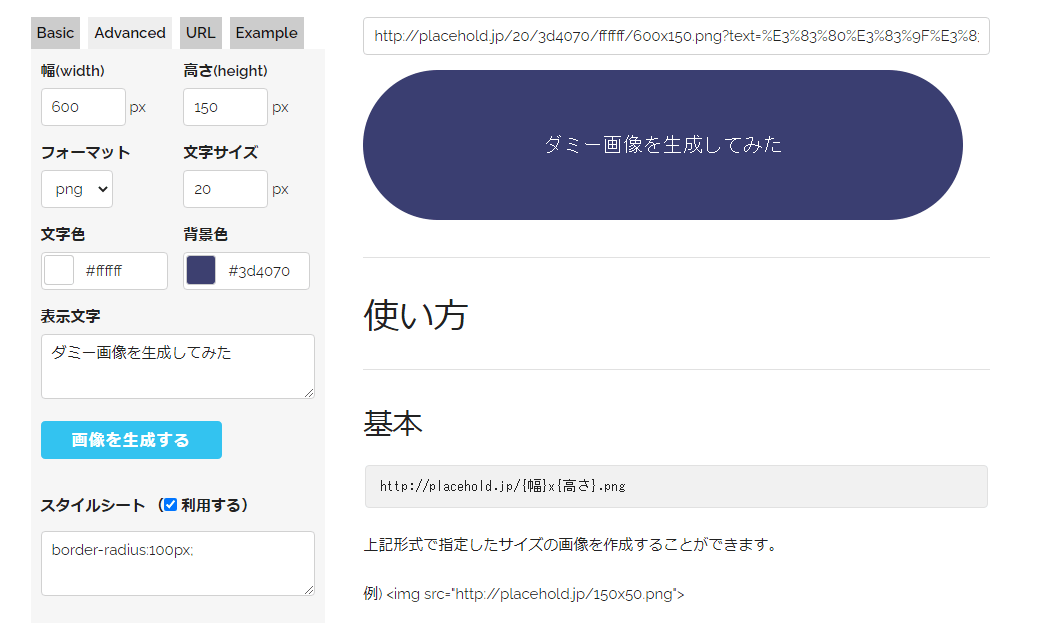
Task: Click the height input field
Action: tap(225, 107)
